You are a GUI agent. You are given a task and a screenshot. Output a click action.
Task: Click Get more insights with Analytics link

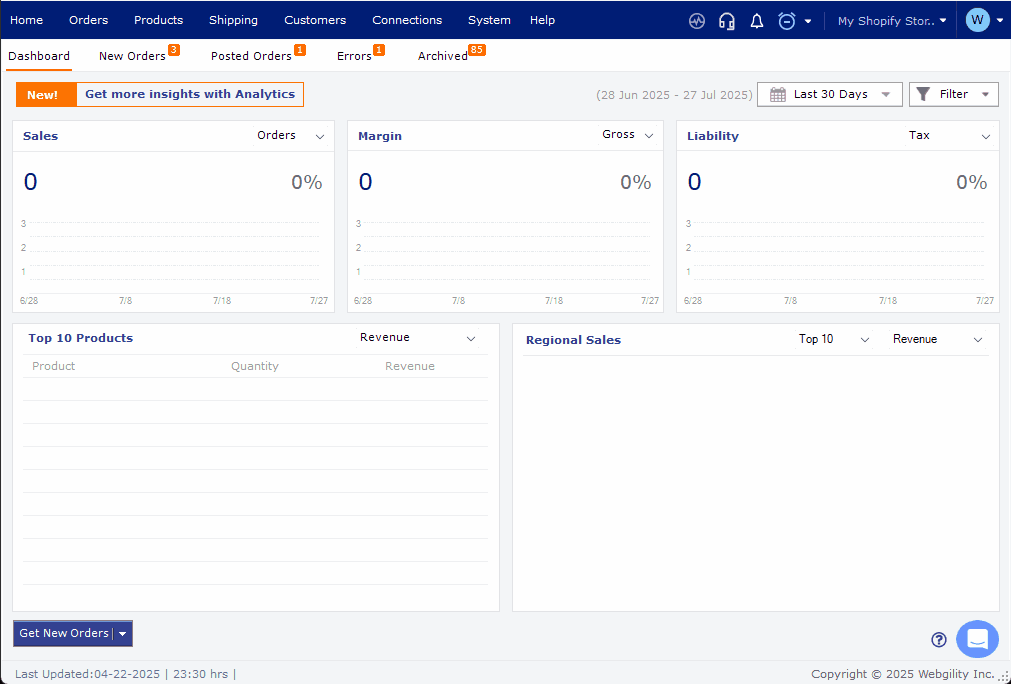(190, 95)
